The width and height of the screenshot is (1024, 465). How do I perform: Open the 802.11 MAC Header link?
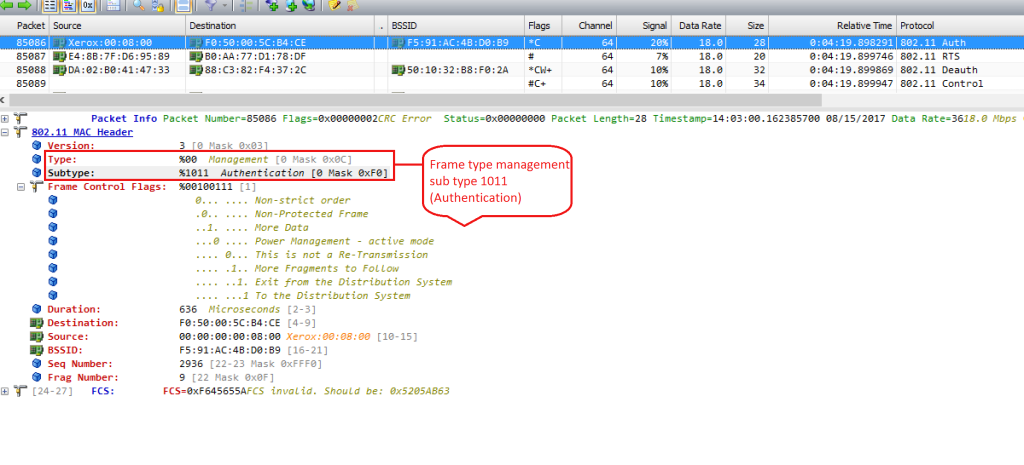[x=82, y=132]
